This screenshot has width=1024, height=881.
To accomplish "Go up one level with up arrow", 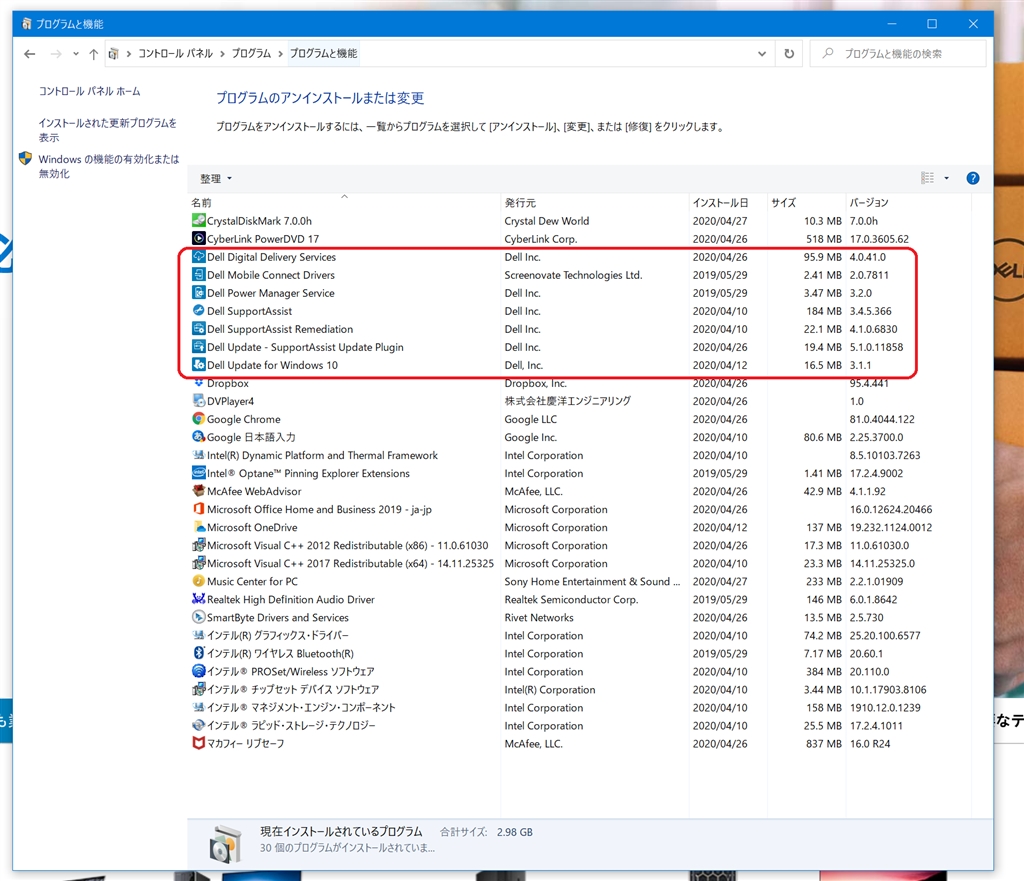I will (93, 54).
